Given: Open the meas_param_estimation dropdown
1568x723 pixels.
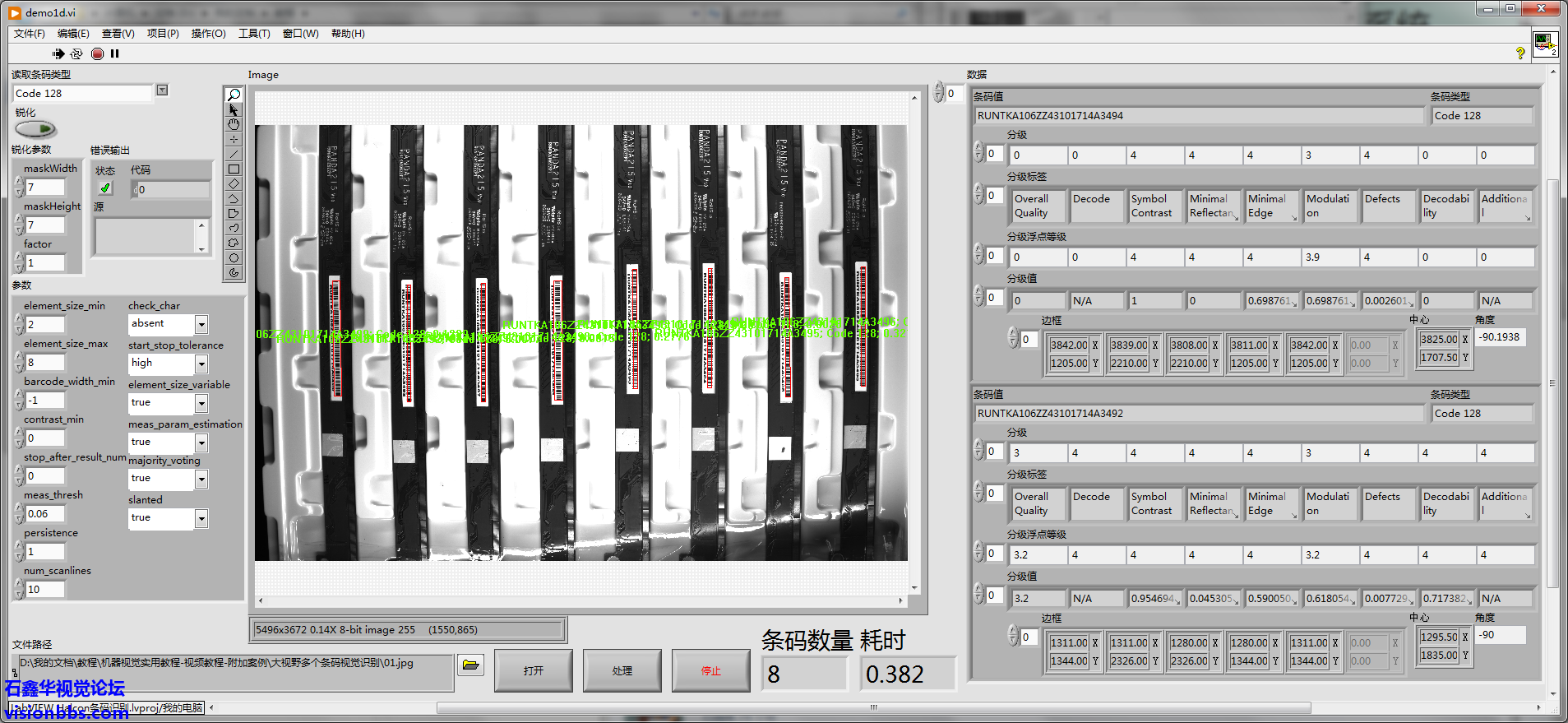Looking at the screenshot, I should [201, 443].
